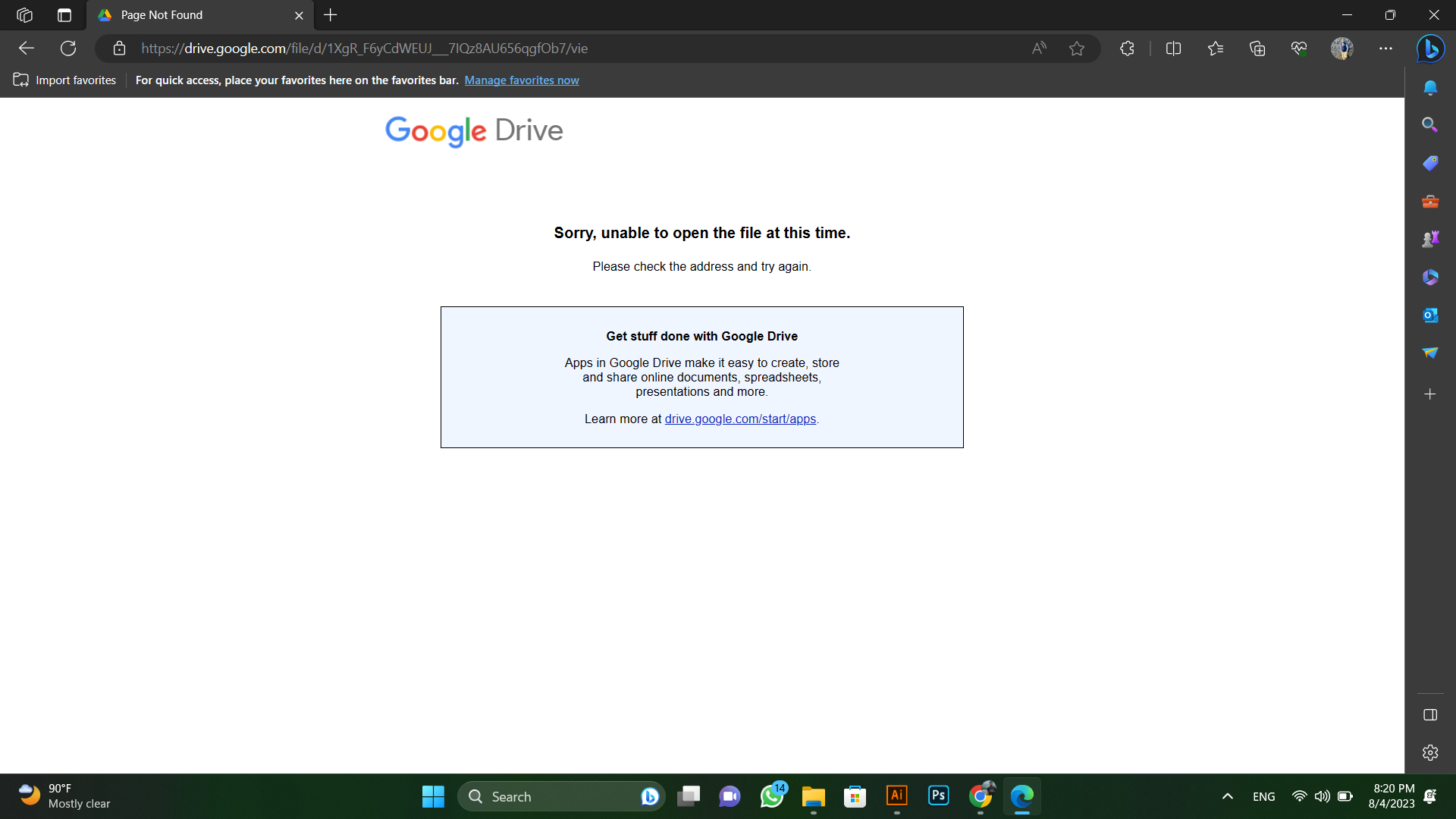Viewport: 1456px width, 819px height.
Task: Expand browser profile options
Action: [x=1342, y=48]
